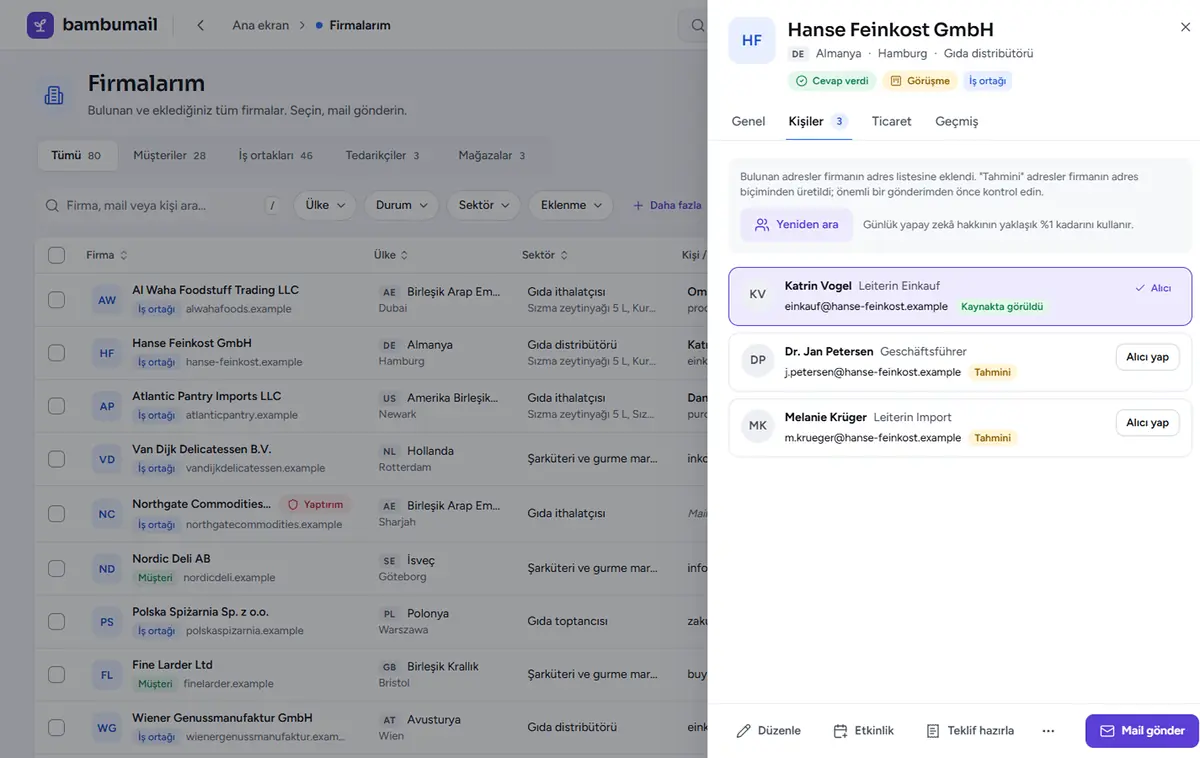Click the search magnifier icon in header
The image size is (1200, 758).
point(698,25)
